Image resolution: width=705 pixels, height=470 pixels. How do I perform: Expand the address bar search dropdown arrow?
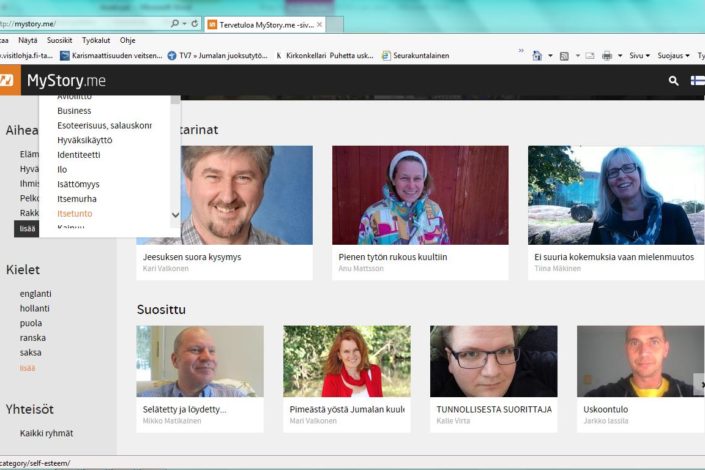[184, 23]
